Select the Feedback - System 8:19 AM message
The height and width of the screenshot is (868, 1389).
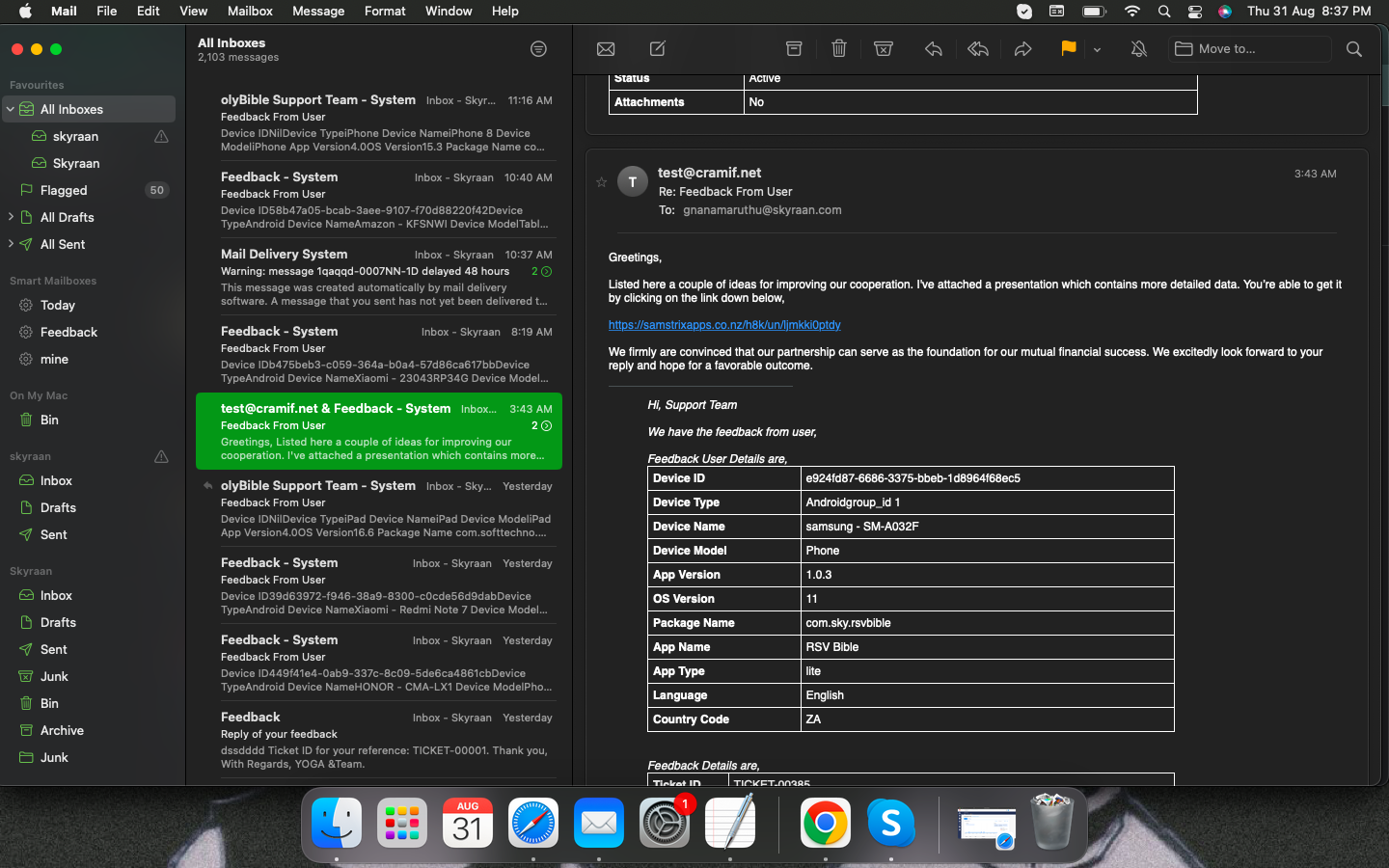(x=379, y=354)
